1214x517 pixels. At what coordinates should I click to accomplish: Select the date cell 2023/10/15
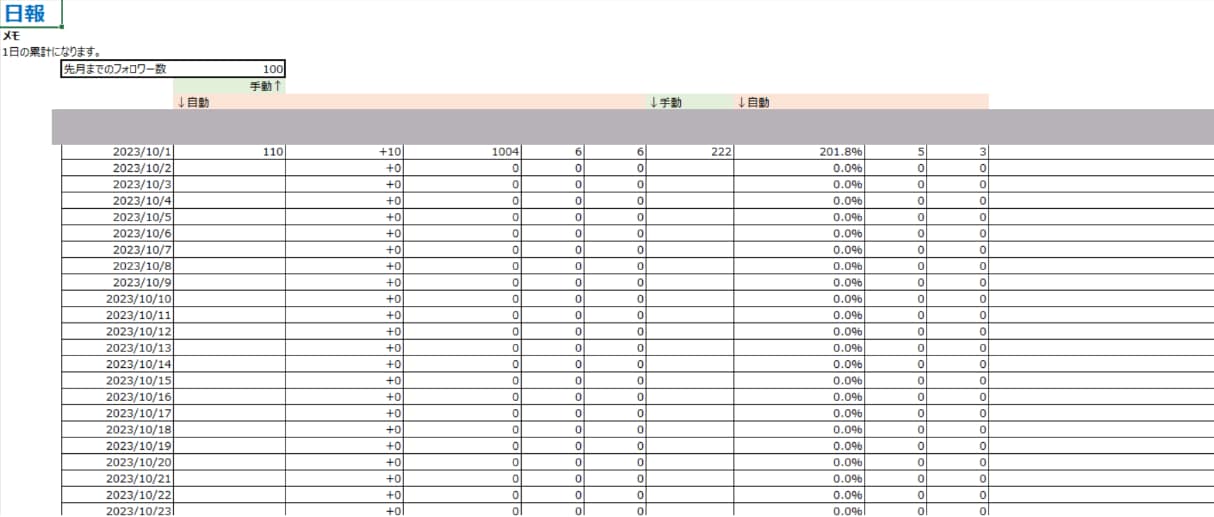coord(118,380)
